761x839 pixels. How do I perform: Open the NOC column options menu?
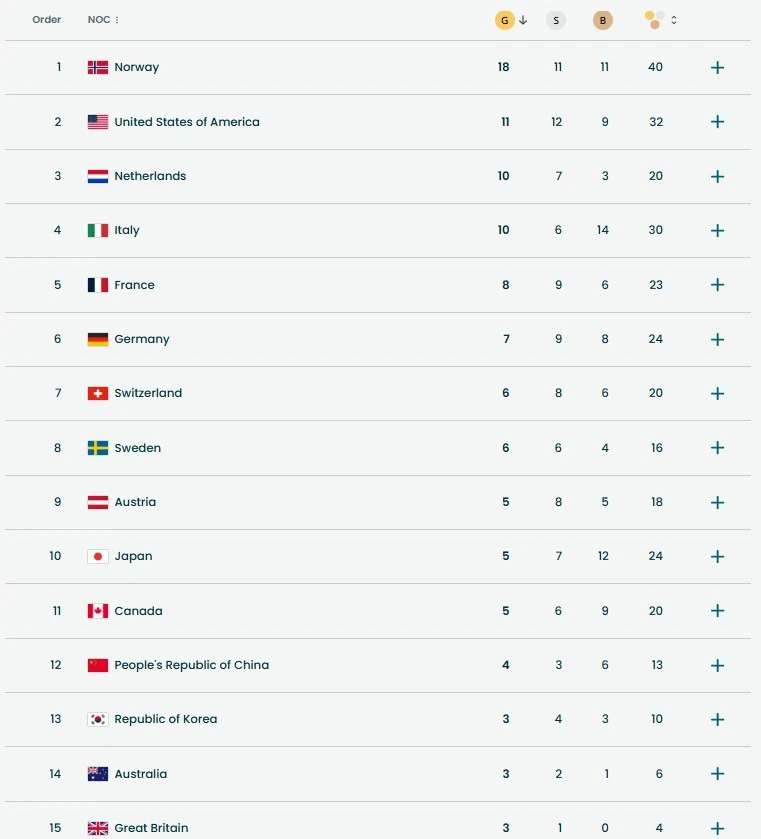[x=117, y=20]
